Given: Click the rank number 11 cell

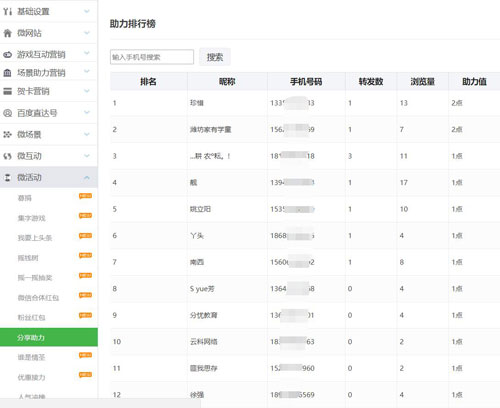Looking at the screenshot, I should (x=117, y=368).
